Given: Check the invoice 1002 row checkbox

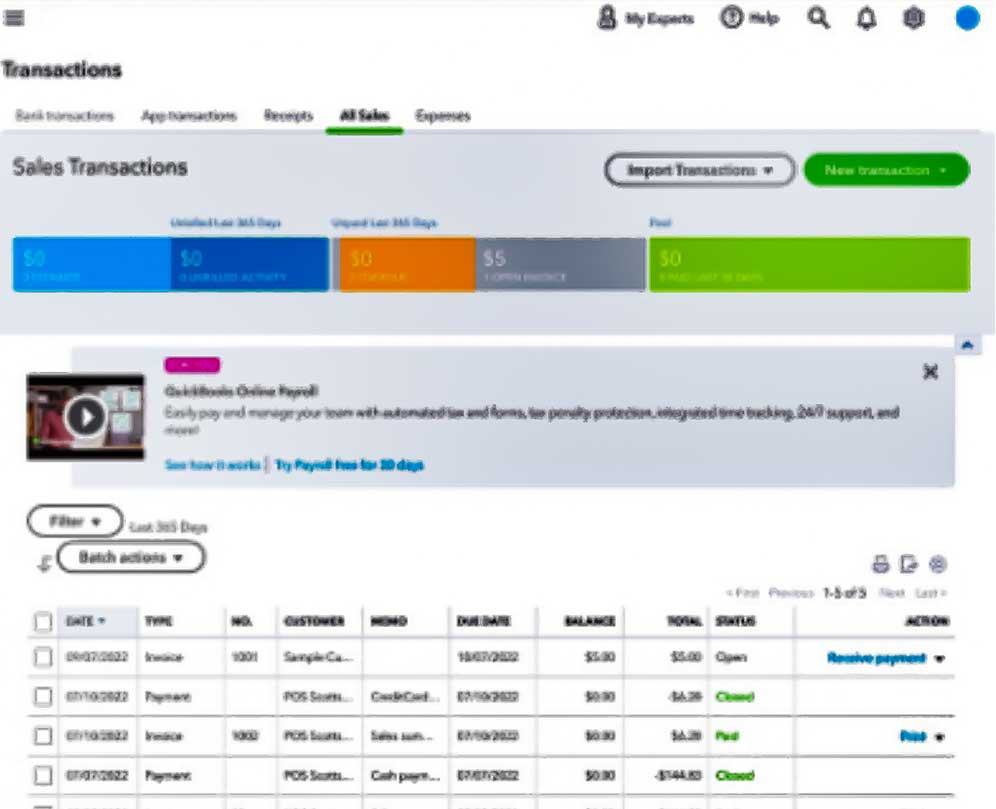Looking at the screenshot, I should tap(43, 736).
